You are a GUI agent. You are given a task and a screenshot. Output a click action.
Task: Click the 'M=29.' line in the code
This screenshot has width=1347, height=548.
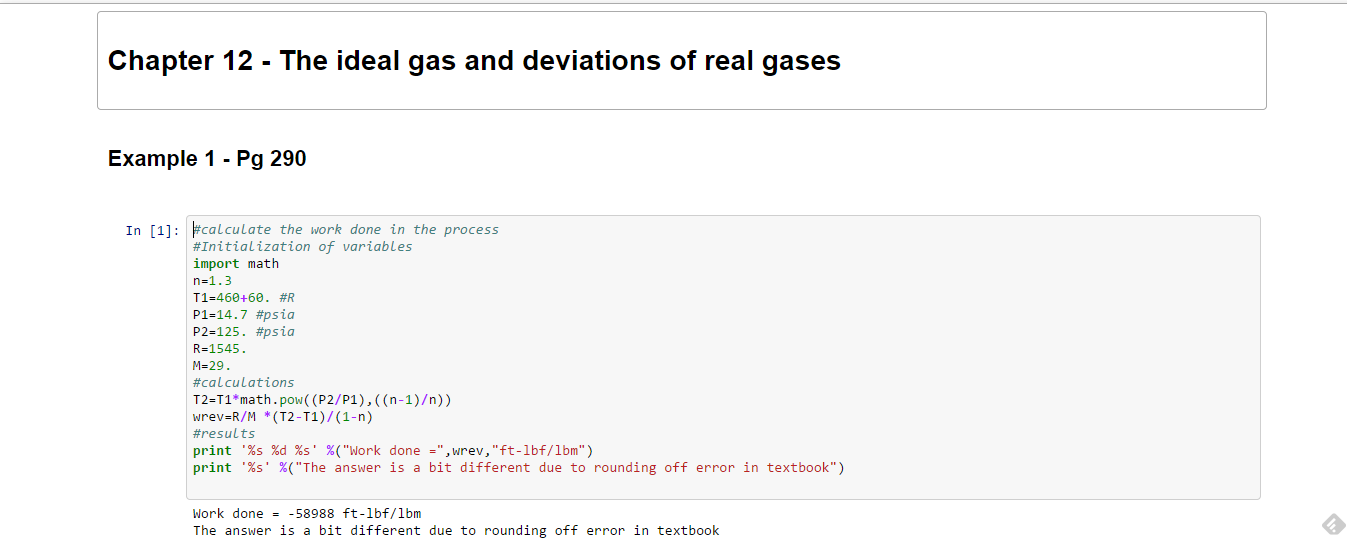coord(212,366)
